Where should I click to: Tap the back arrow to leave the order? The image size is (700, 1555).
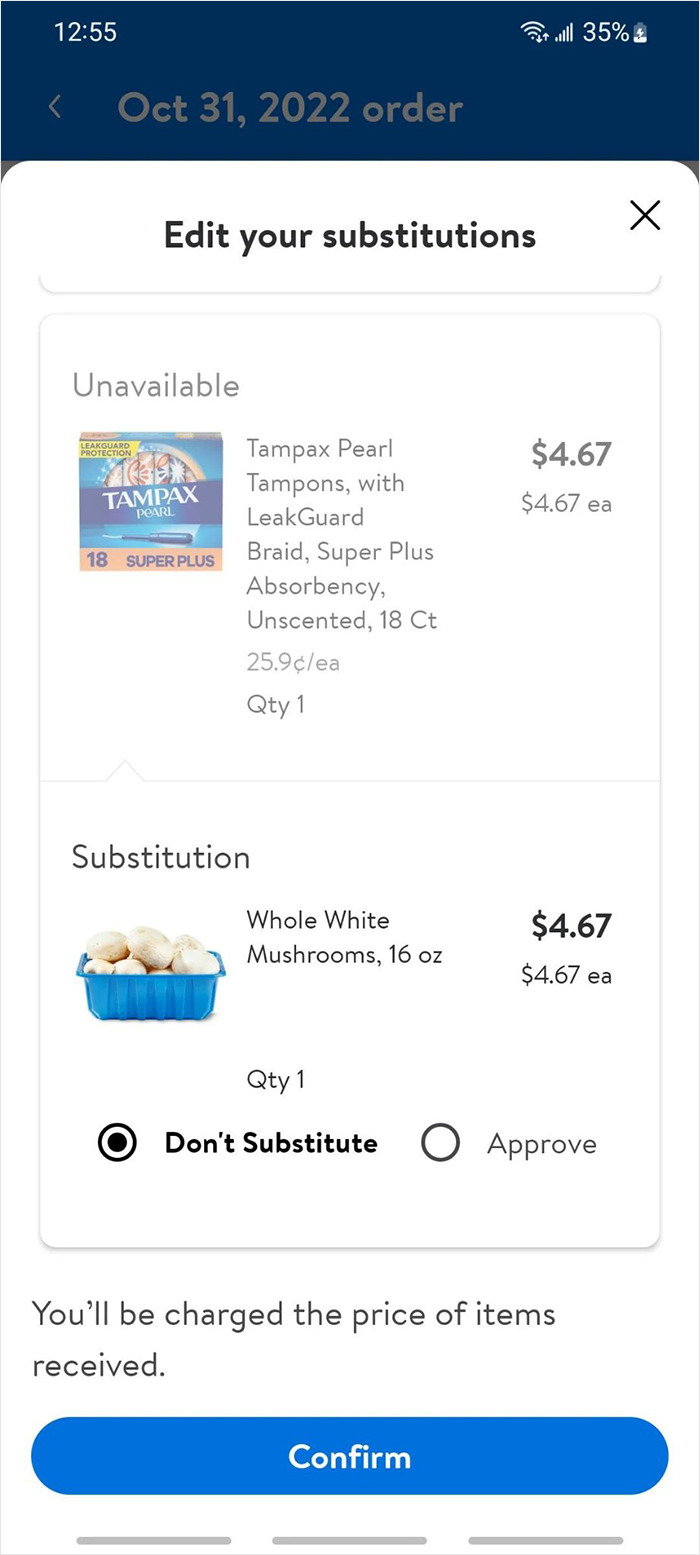55,107
